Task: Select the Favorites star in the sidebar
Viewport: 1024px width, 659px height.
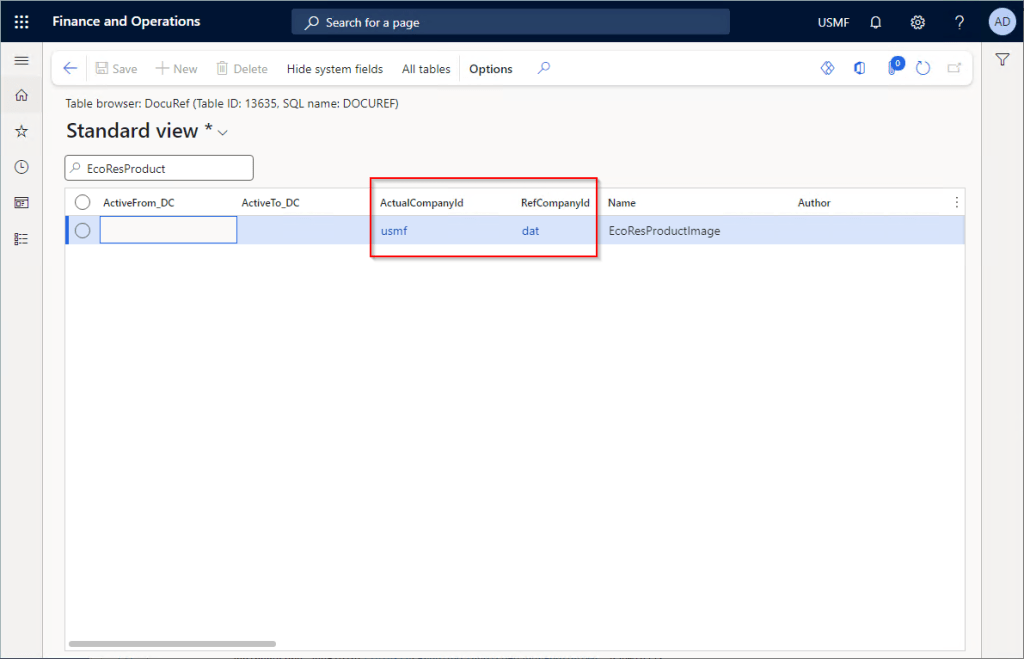Action: point(21,130)
